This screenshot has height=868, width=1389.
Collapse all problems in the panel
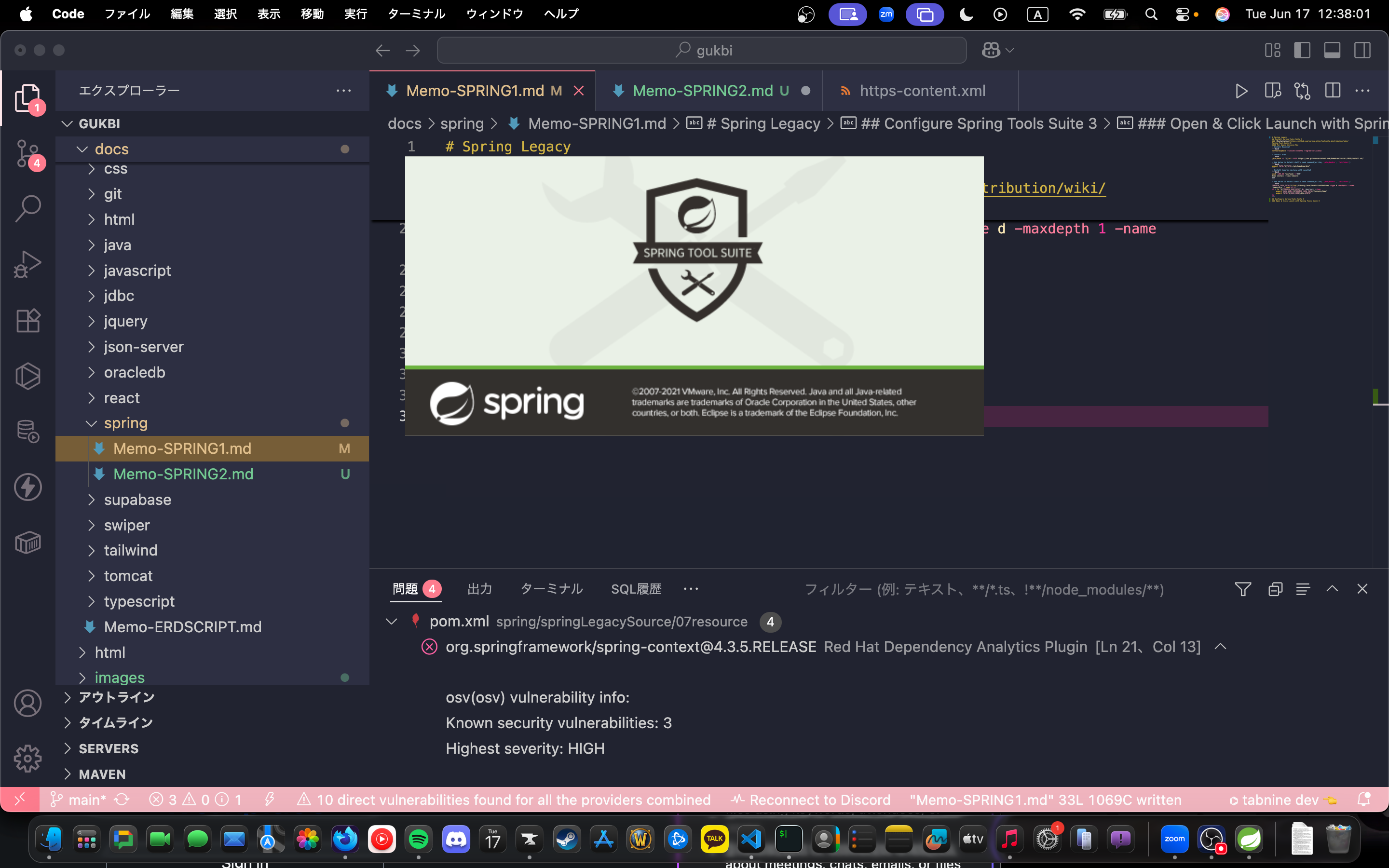click(1275, 589)
